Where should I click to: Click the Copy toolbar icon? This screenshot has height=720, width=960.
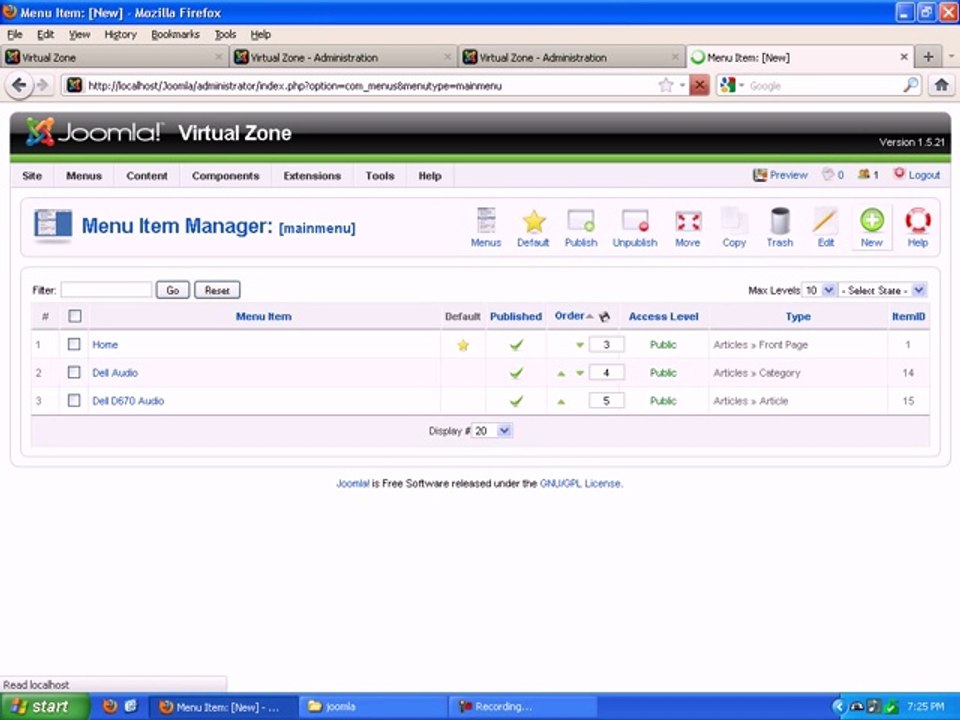point(733,228)
